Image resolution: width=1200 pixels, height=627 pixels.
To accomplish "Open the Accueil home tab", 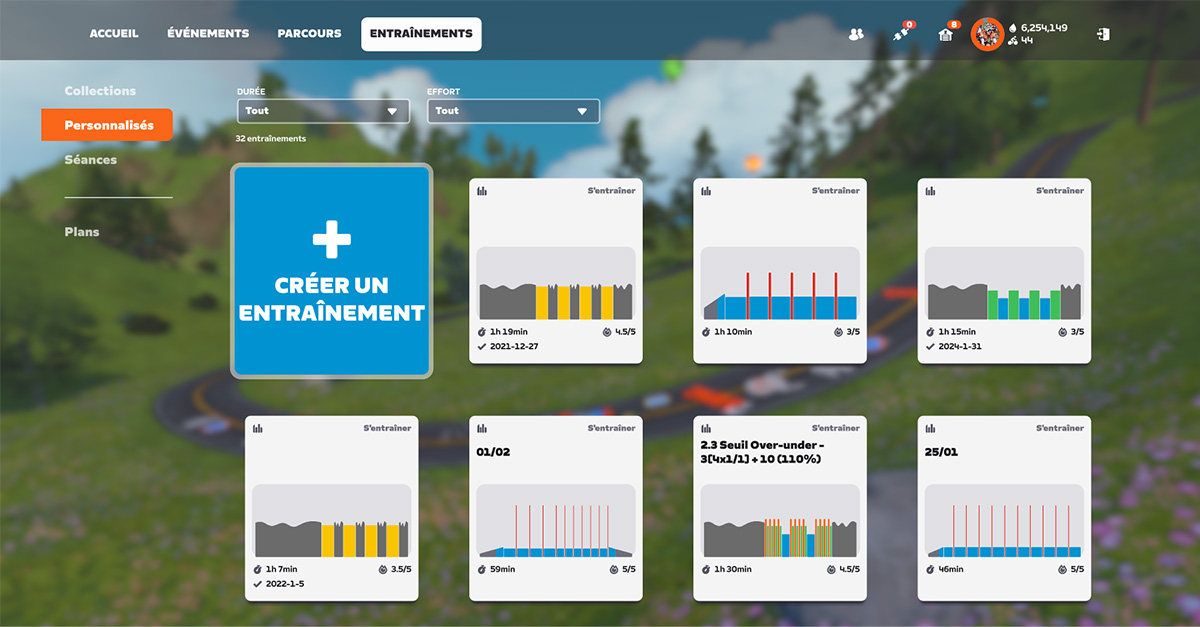I will point(114,34).
